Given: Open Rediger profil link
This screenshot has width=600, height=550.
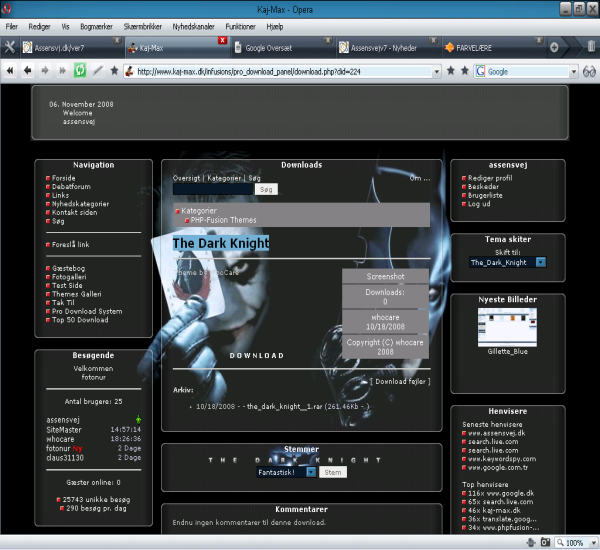Looking at the screenshot, I should (x=490, y=178).
